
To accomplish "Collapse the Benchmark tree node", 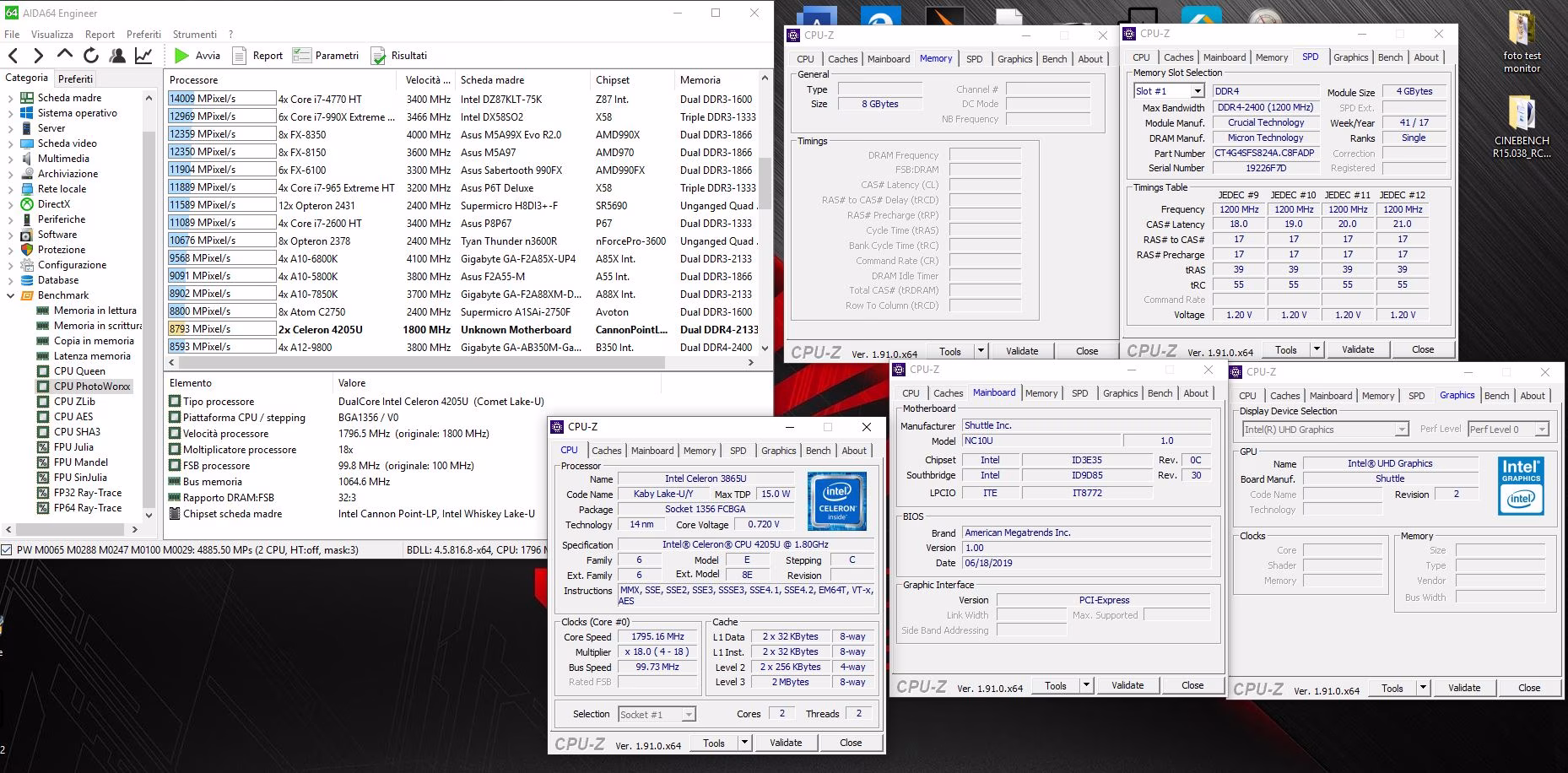I will 10,295.
